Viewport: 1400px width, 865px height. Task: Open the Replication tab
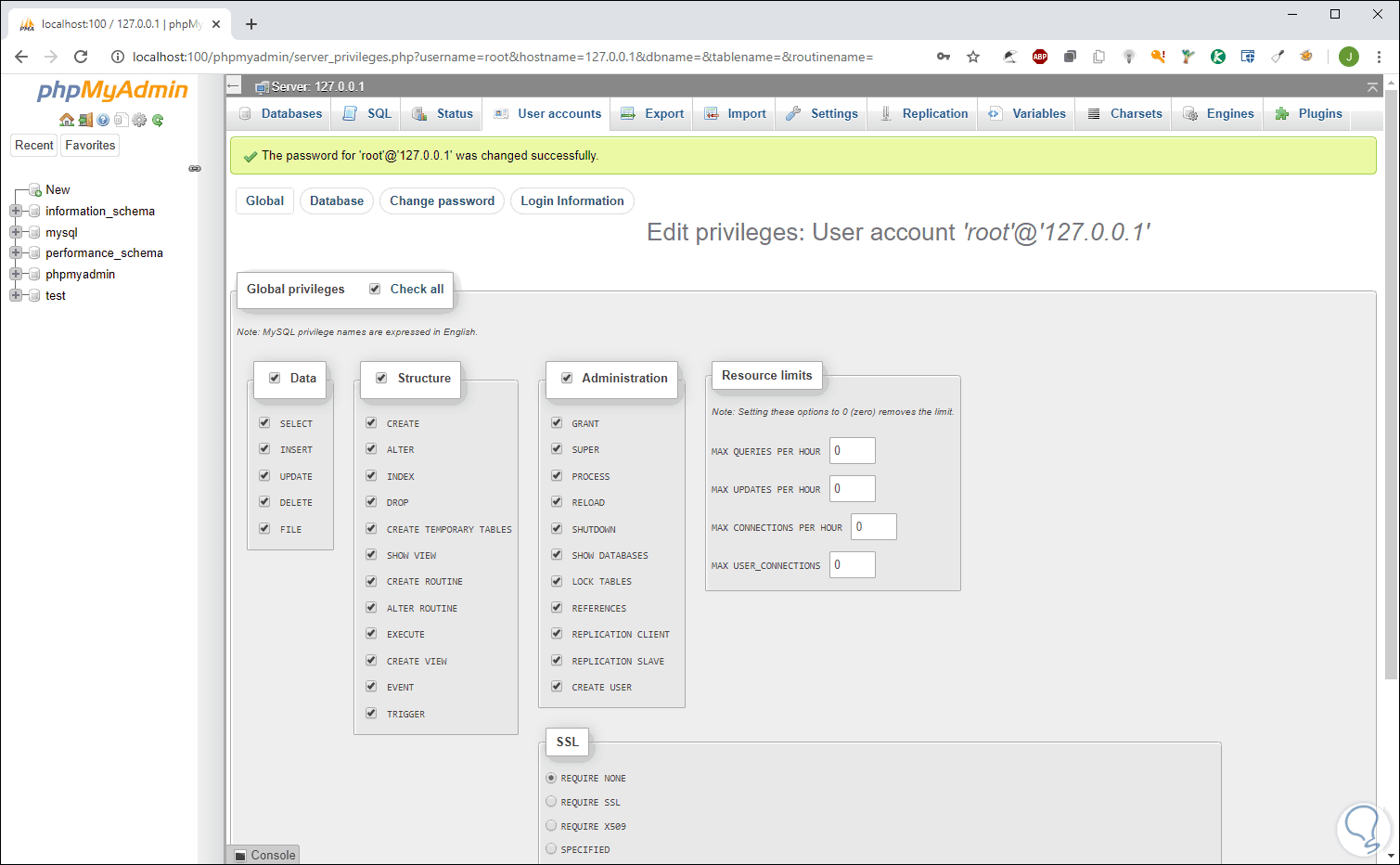point(923,113)
